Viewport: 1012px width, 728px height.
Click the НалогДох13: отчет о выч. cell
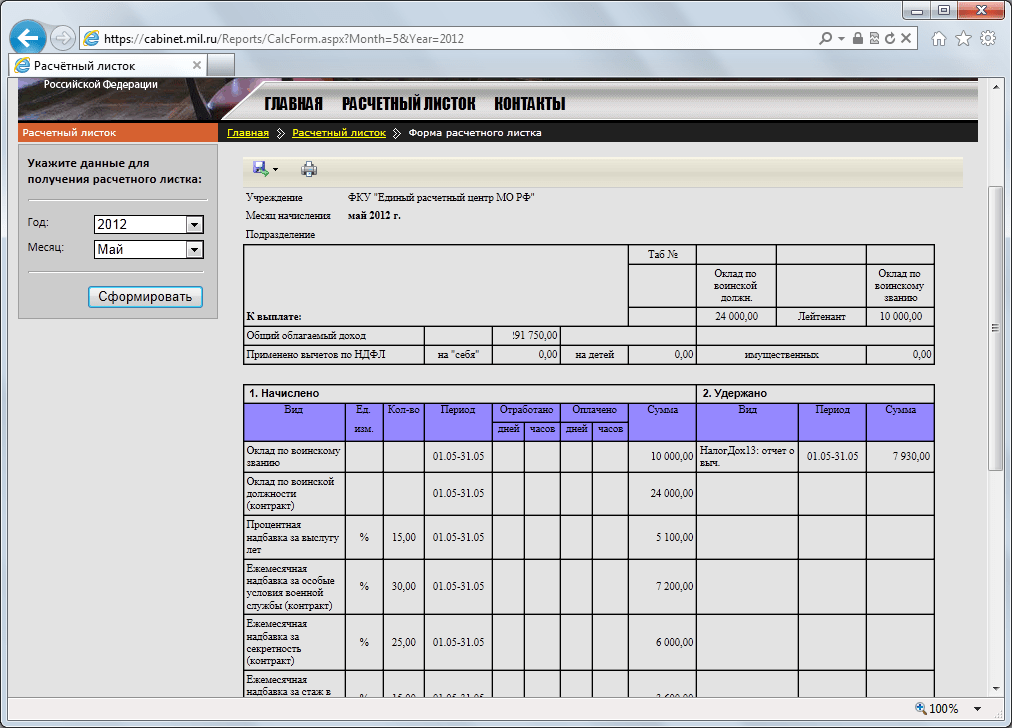coord(747,456)
